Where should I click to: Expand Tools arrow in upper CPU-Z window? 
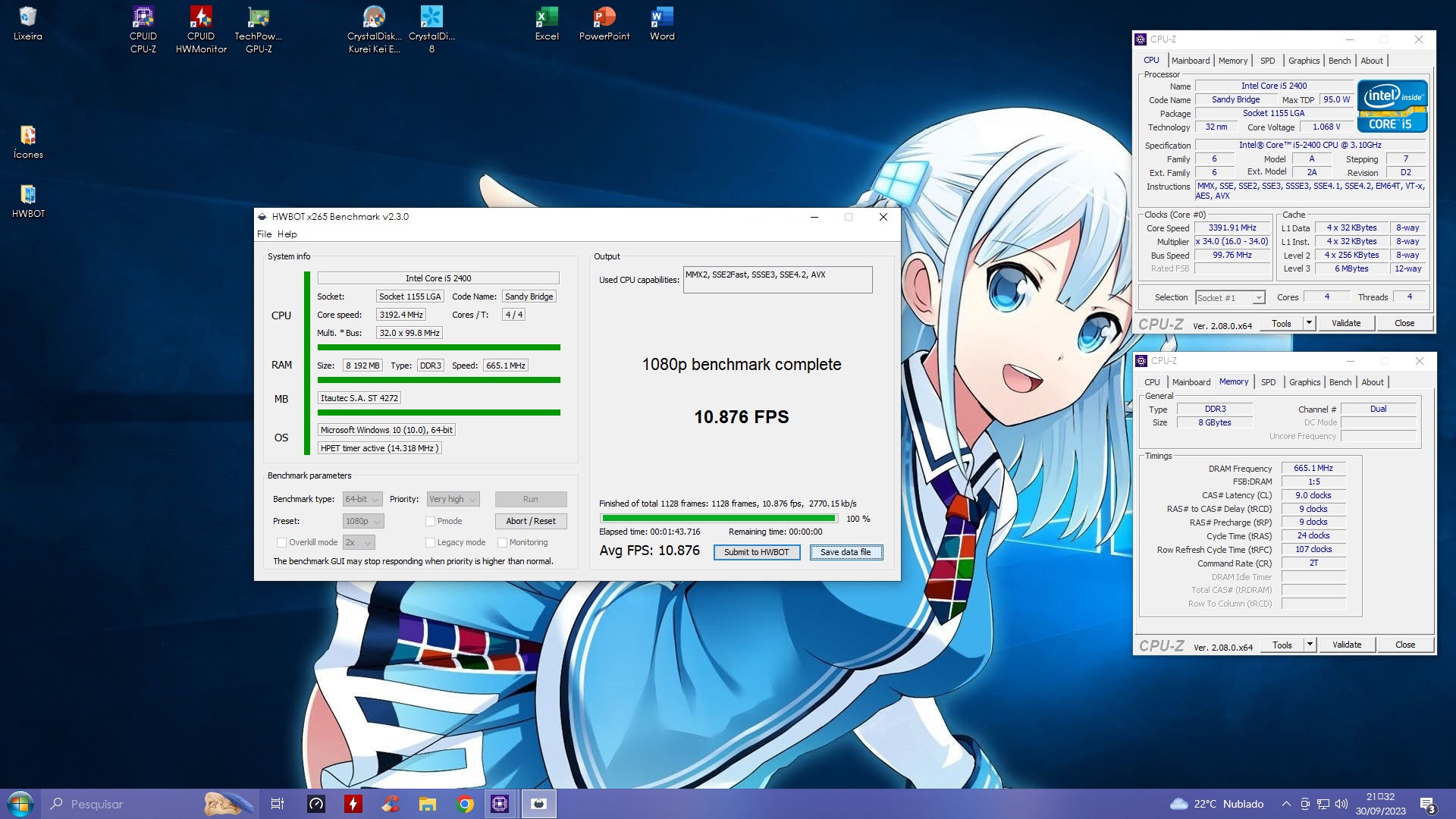point(1309,323)
